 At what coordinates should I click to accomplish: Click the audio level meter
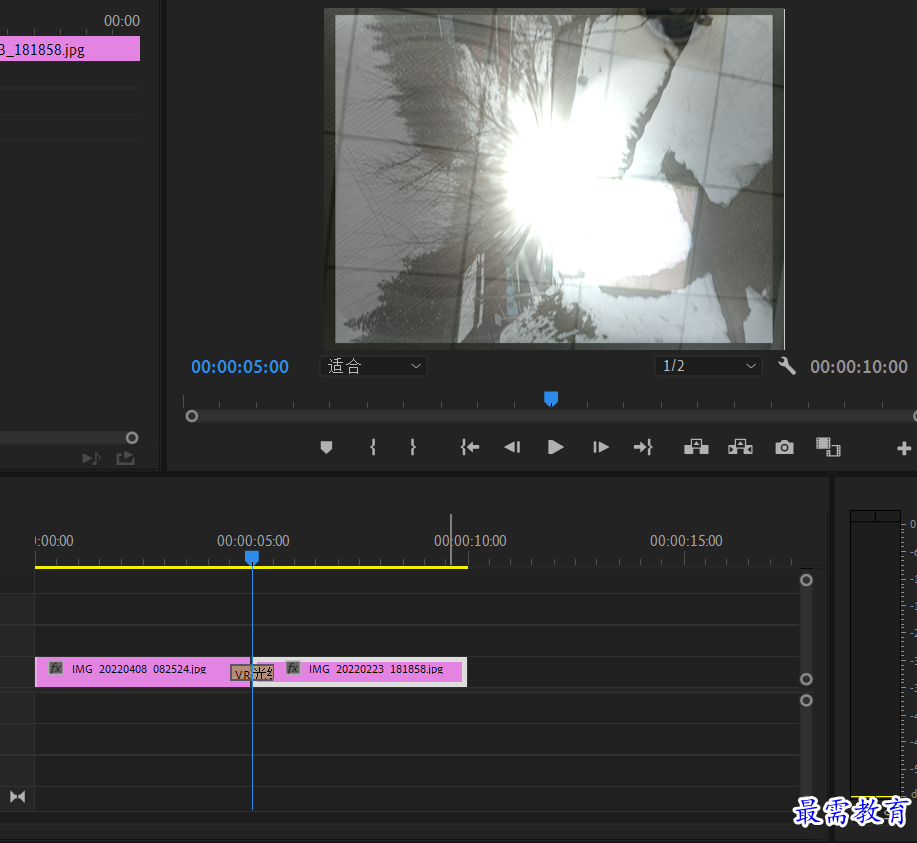[875, 653]
